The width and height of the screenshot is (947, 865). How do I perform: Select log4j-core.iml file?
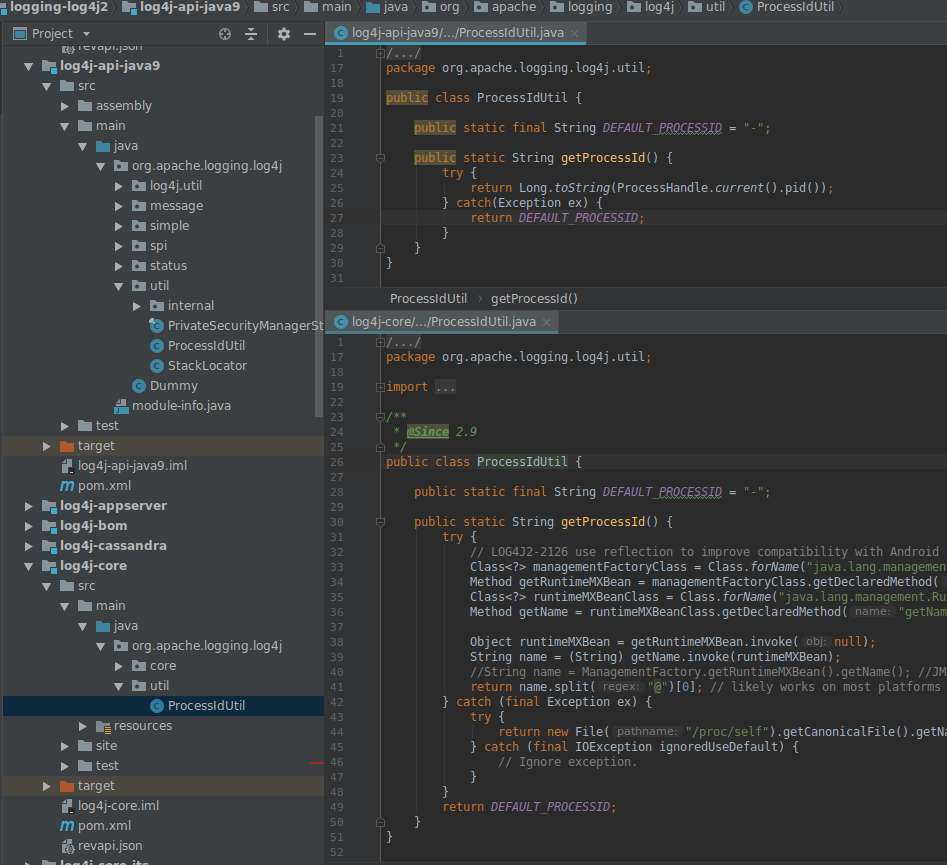(110, 806)
